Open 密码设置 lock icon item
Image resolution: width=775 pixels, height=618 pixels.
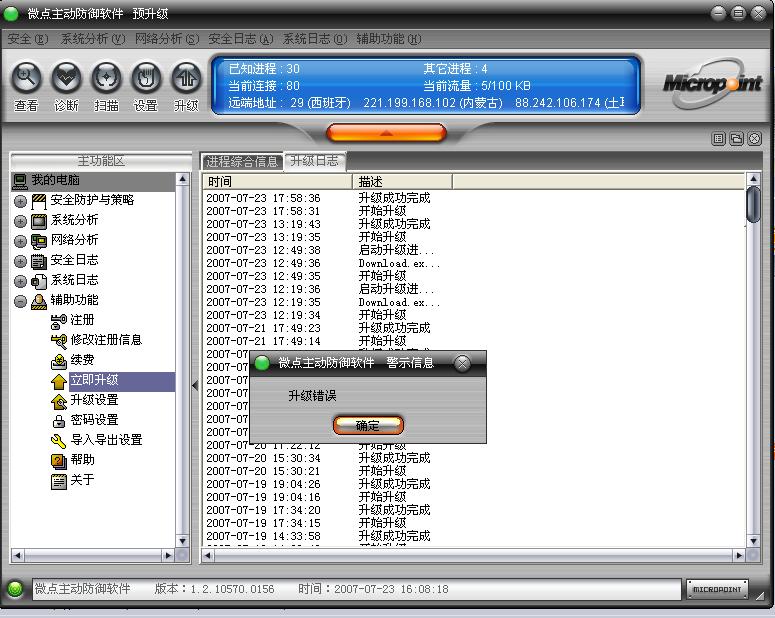[94, 420]
